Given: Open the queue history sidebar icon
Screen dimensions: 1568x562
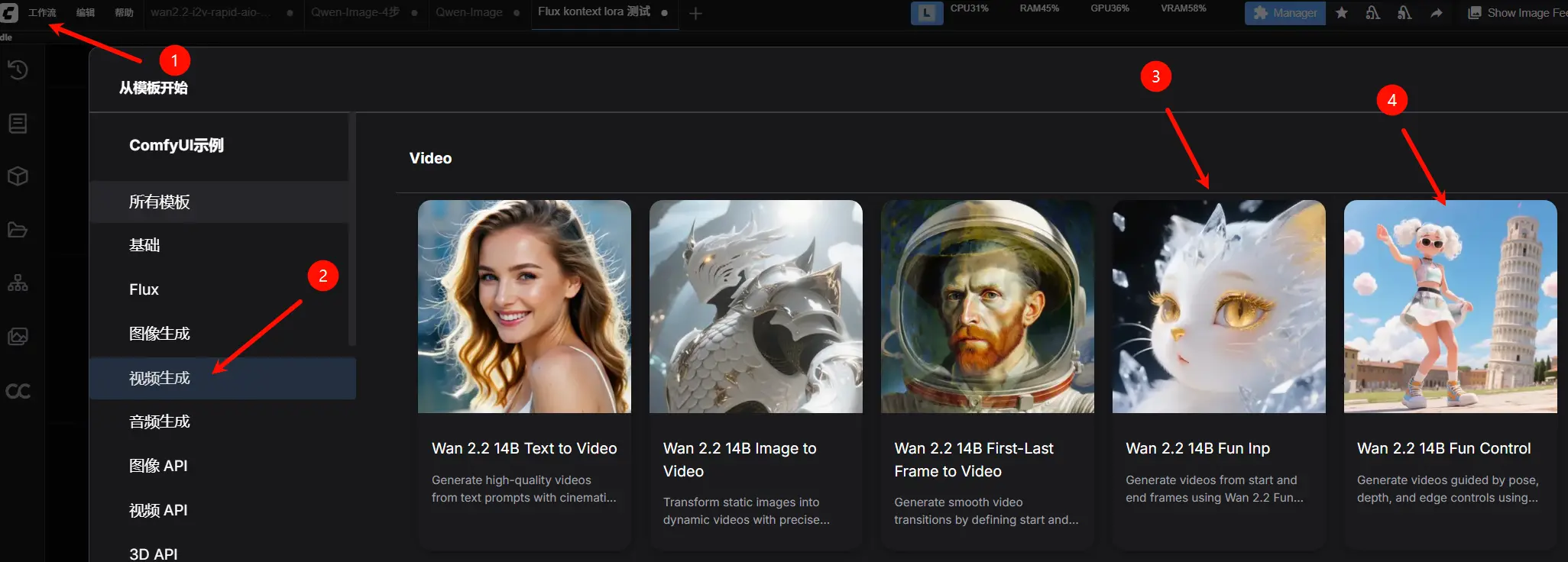Looking at the screenshot, I should [18, 70].
